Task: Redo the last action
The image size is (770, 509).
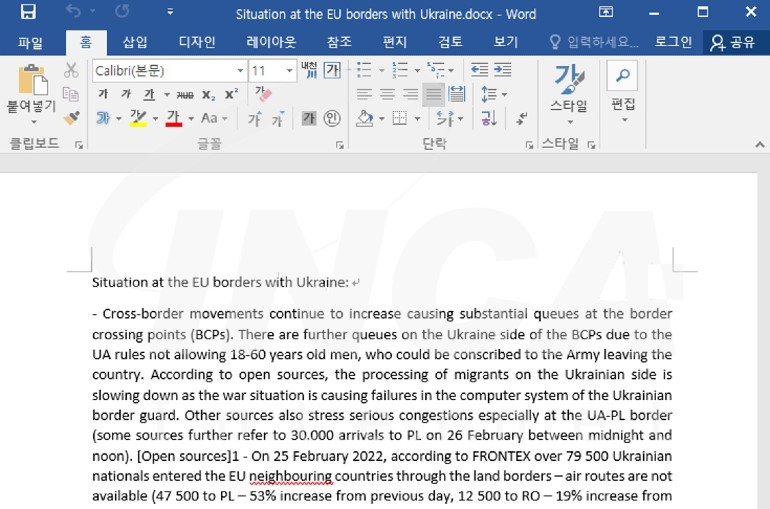Action: click(x=122, y=12)
